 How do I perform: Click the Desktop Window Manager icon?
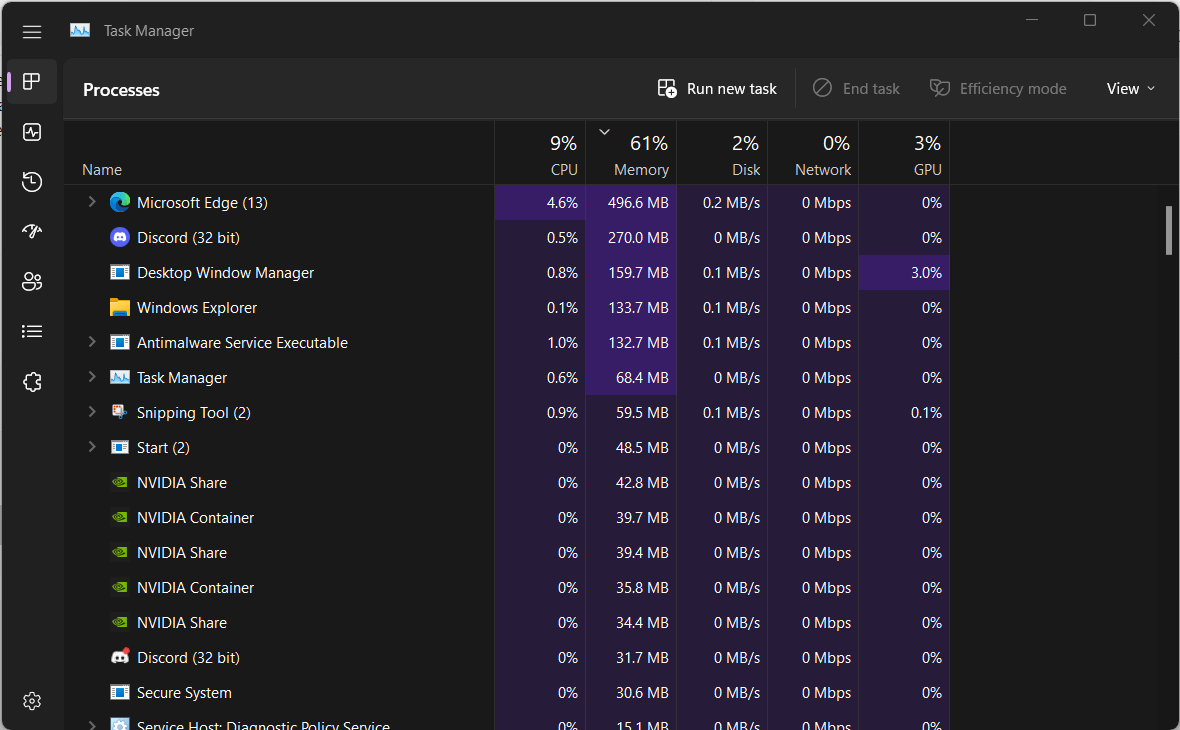click(120, 272)
